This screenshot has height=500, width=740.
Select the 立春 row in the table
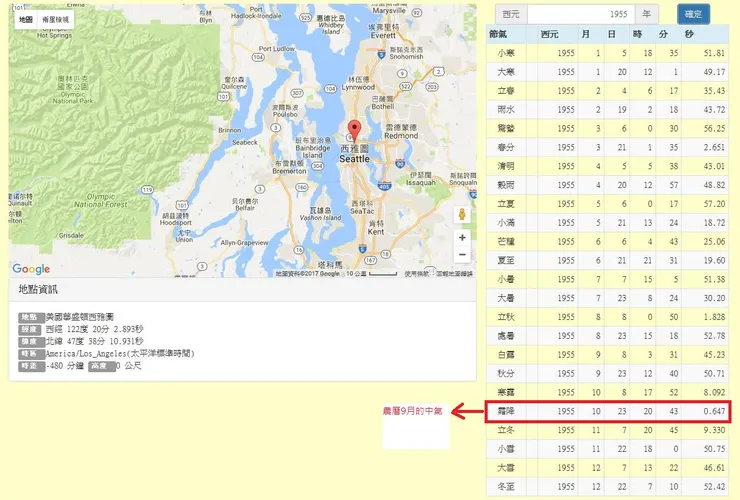pyautogui.click(x=607, y=91)
